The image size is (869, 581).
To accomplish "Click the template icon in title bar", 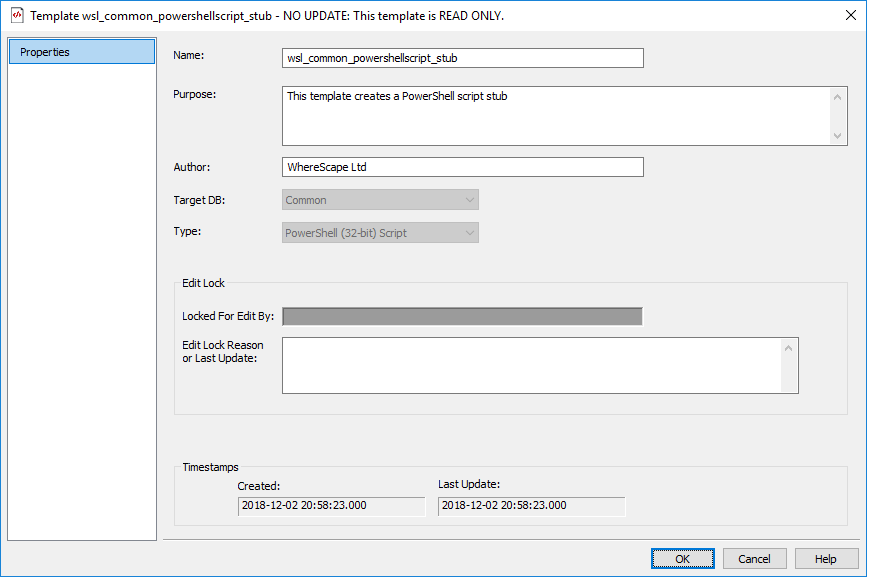I will click(15, 16).
